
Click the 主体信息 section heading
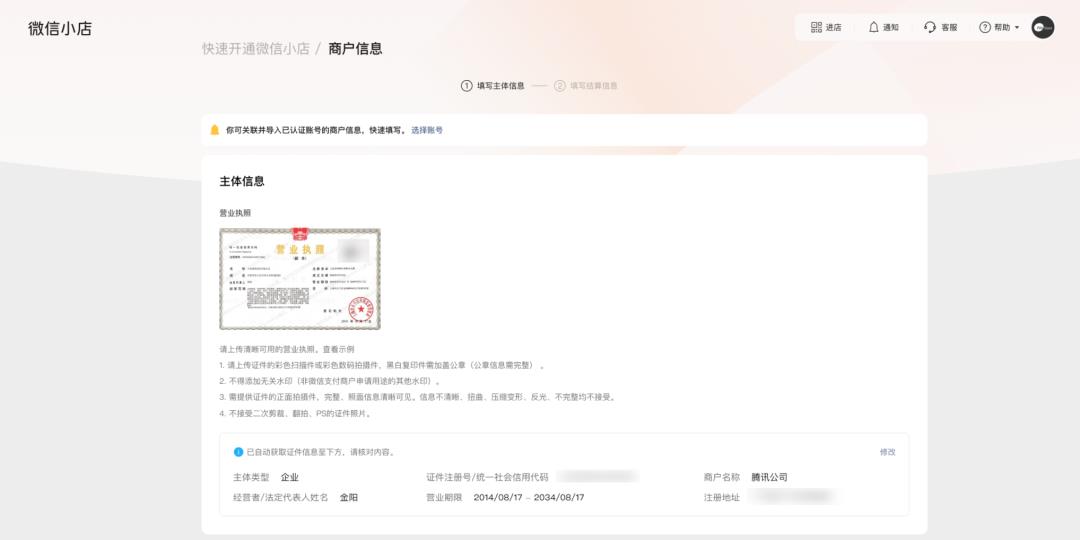coord(242,182)
